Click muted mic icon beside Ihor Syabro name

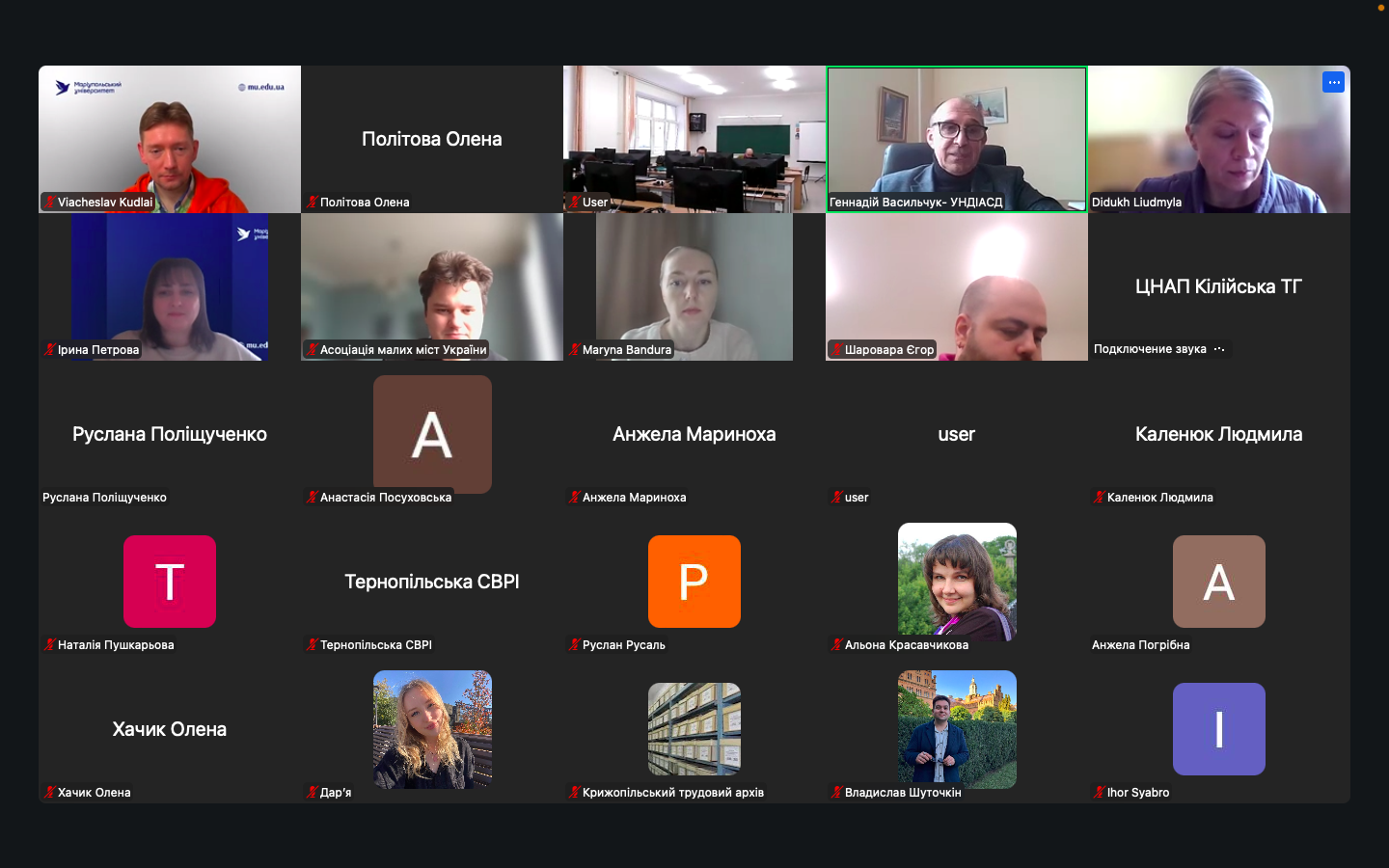pyautogui.click(x=1099, y=793)
